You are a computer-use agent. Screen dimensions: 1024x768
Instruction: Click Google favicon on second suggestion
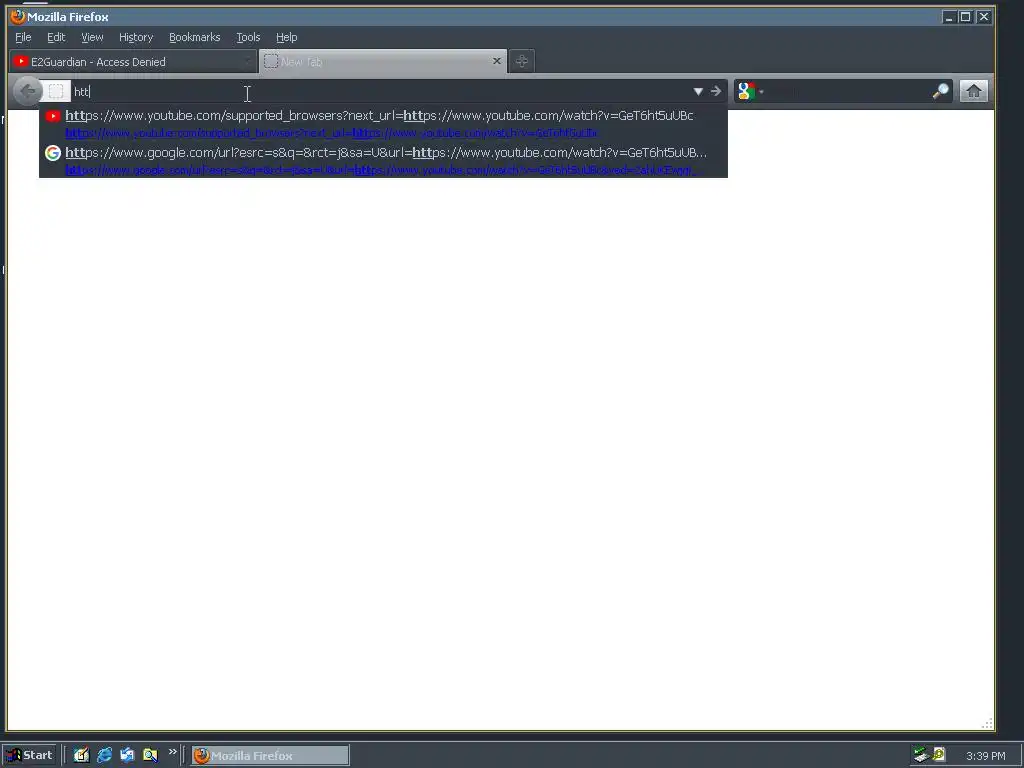coord(53,153)
